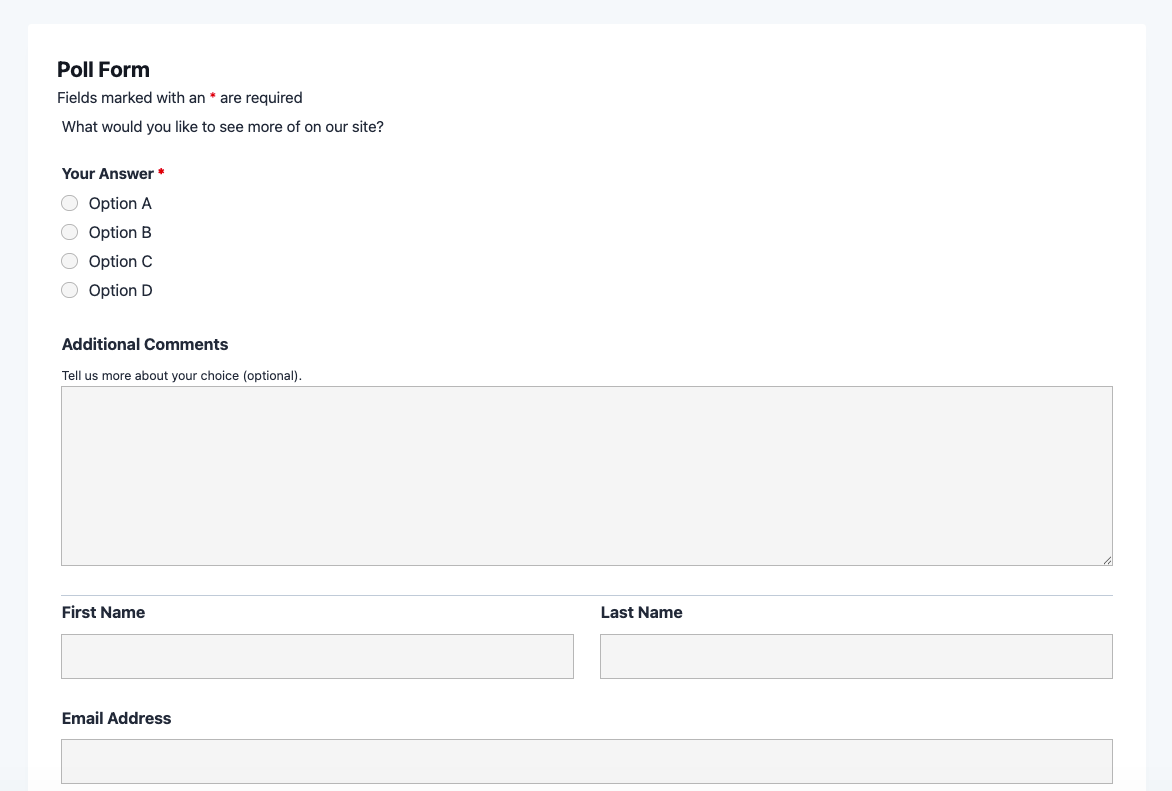Viewport: 1172px width, 791px height.
Task: Select the Option A radio button
Action: pos(69,203)
